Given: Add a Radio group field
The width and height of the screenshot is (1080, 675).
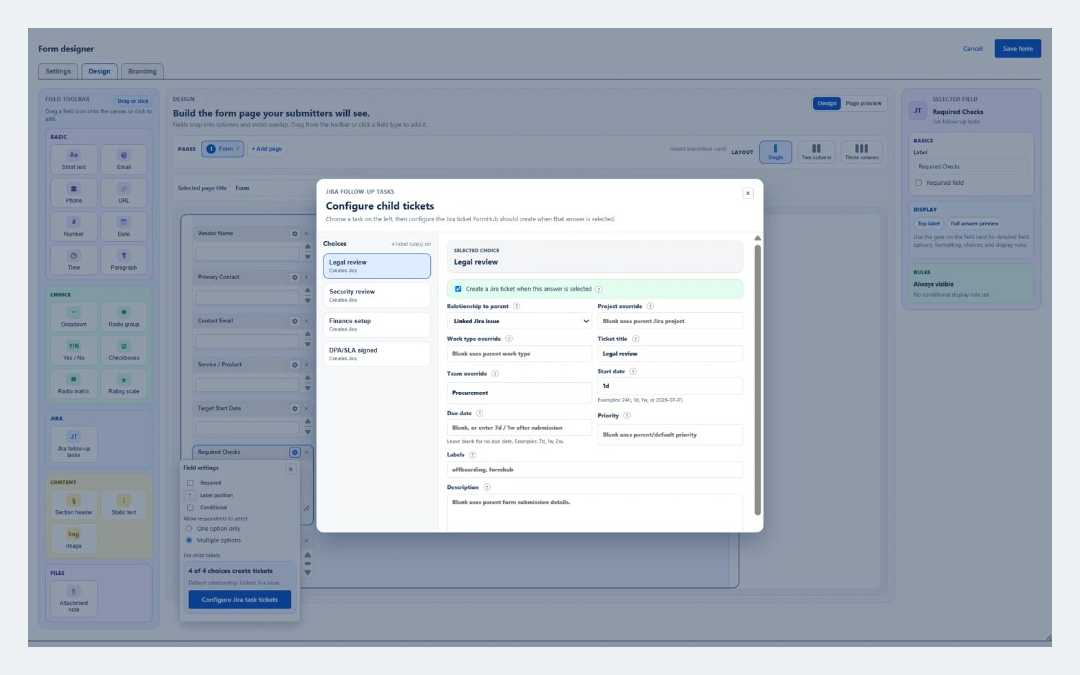Looking at the screenshot, I should [x=123, y=317].
